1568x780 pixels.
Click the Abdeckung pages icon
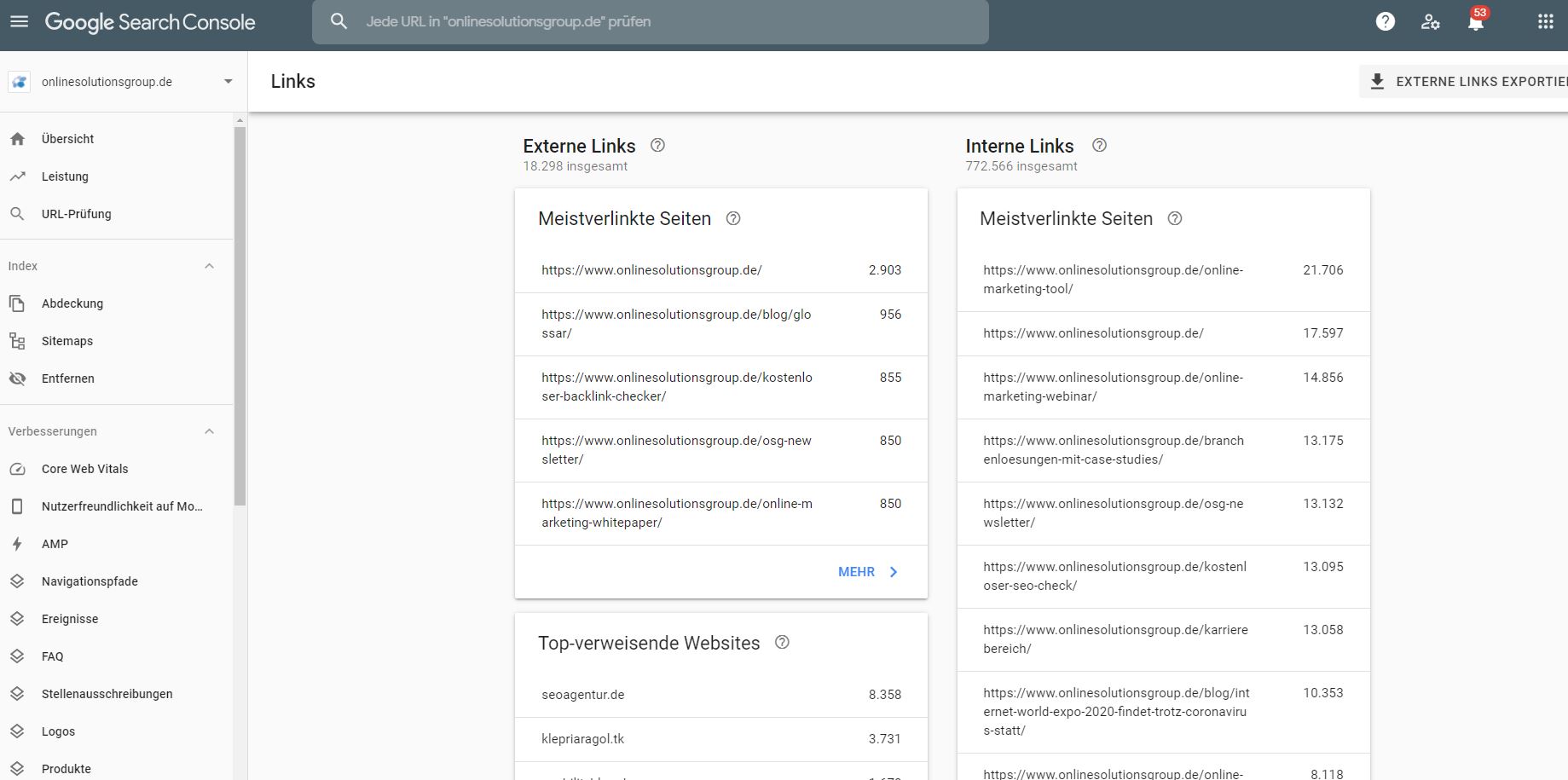coord(17,303)
